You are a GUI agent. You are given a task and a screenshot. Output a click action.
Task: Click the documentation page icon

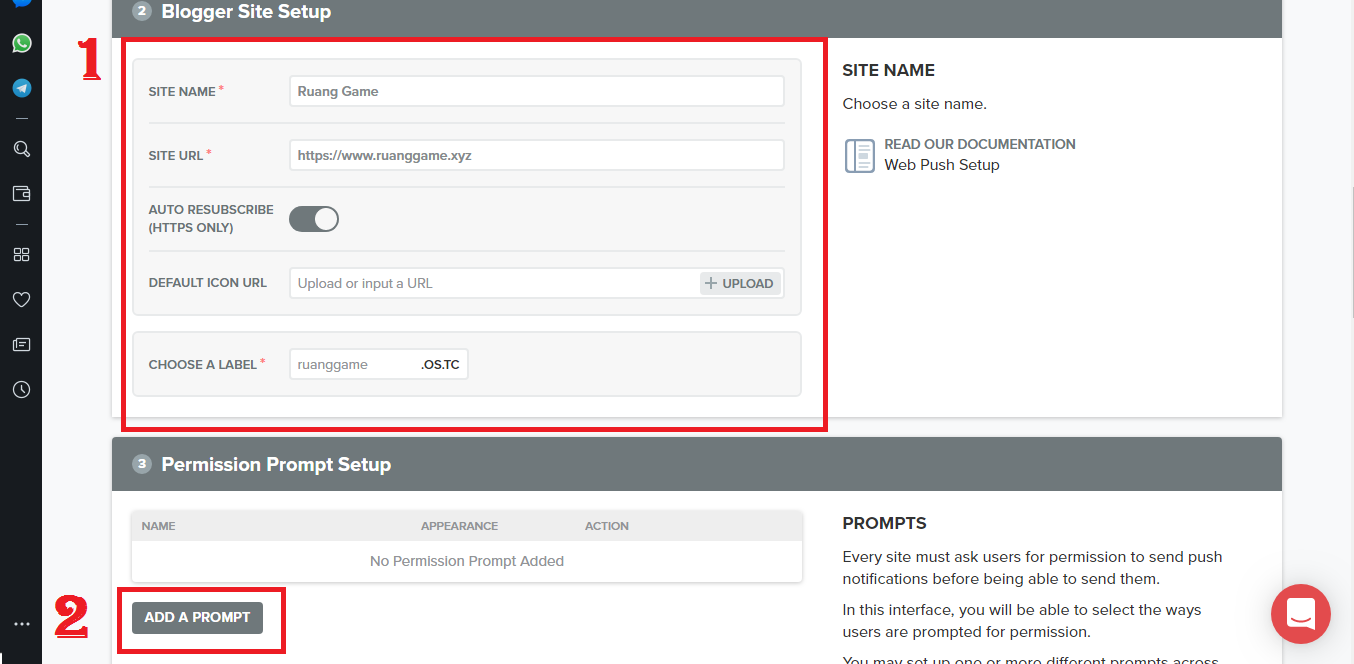click(860, 155)
